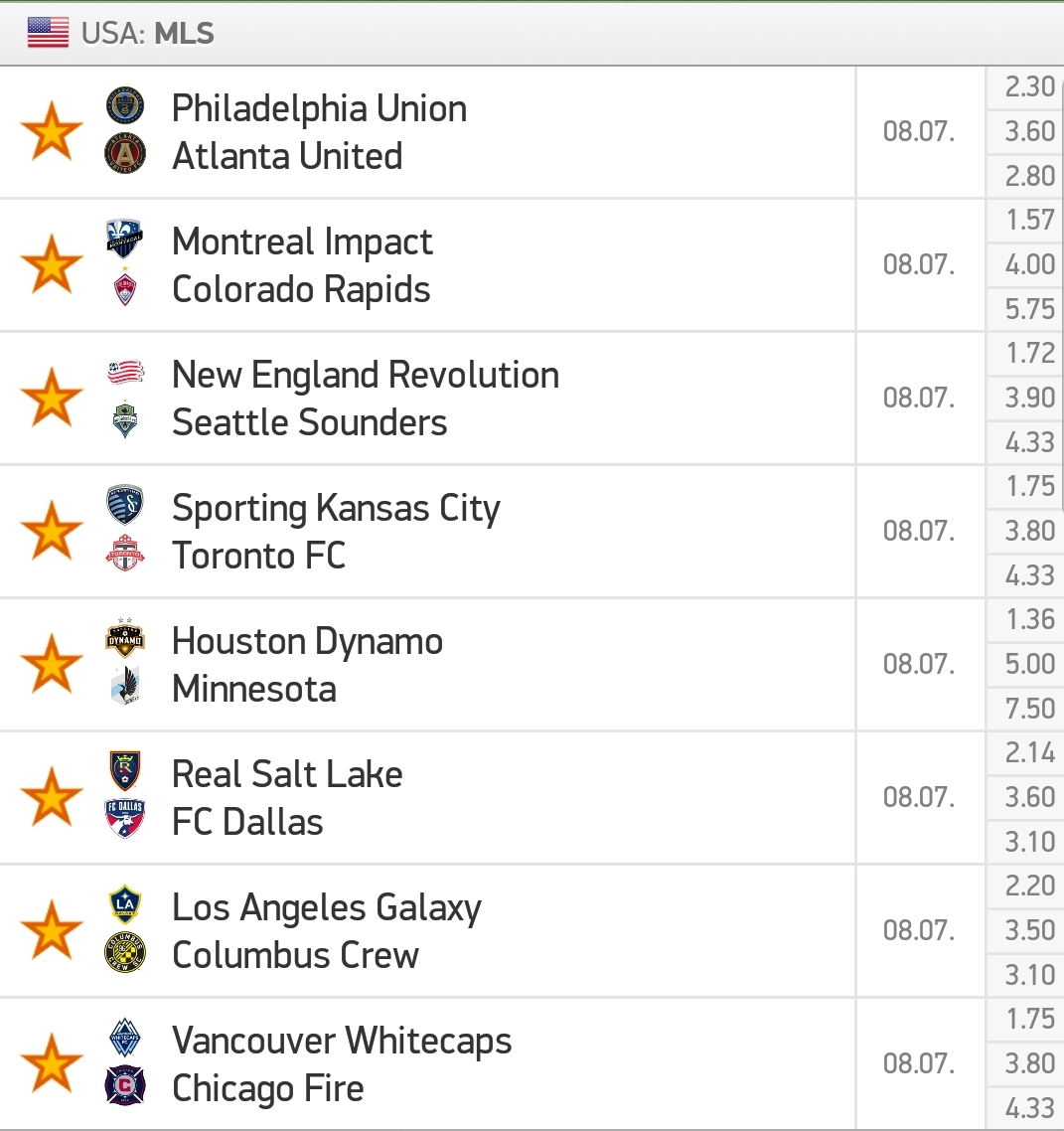Screen dimensions: 1064x1131
Task: Click the Columbus Crew team badge
Action: click(x=125, y=953)
